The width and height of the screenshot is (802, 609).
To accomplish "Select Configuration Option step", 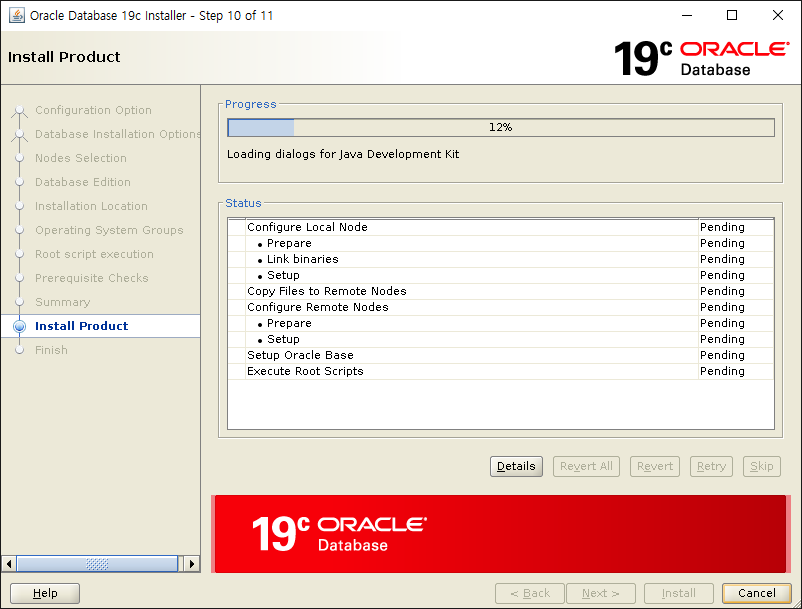I will click(93, 110).
